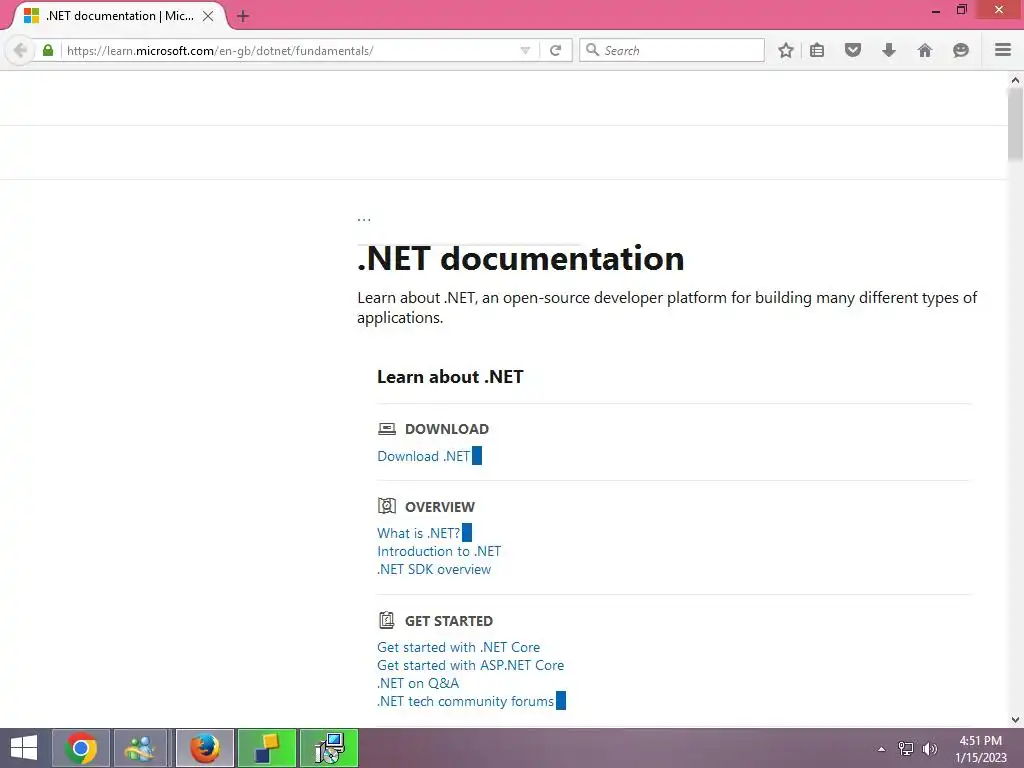The height and width of the screenshot is (768, 1024).
Task: Click the browser Back arrow button
Action: coord(20,50)
